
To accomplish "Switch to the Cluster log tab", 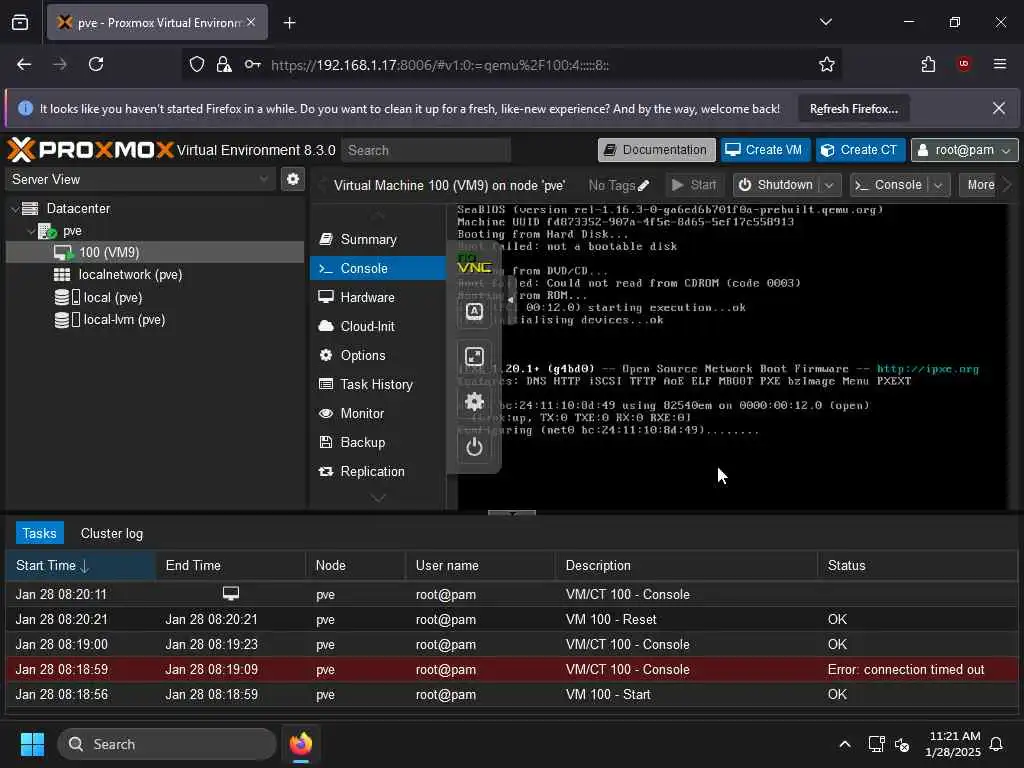I will [112, 534].
